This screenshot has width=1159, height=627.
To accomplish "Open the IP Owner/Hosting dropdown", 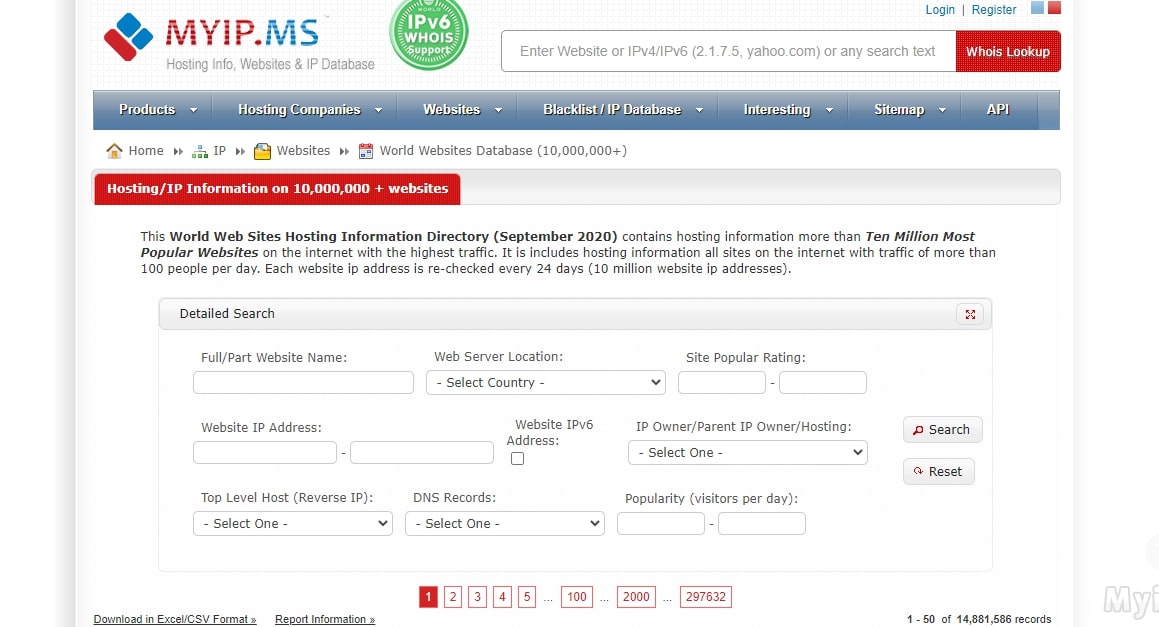I will tap(747, 452).
